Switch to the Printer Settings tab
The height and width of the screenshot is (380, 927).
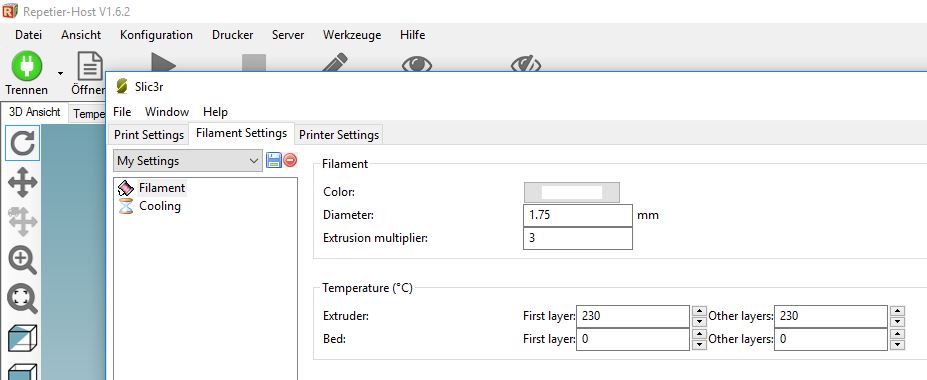pyautogui.click(x=339, y=135)
